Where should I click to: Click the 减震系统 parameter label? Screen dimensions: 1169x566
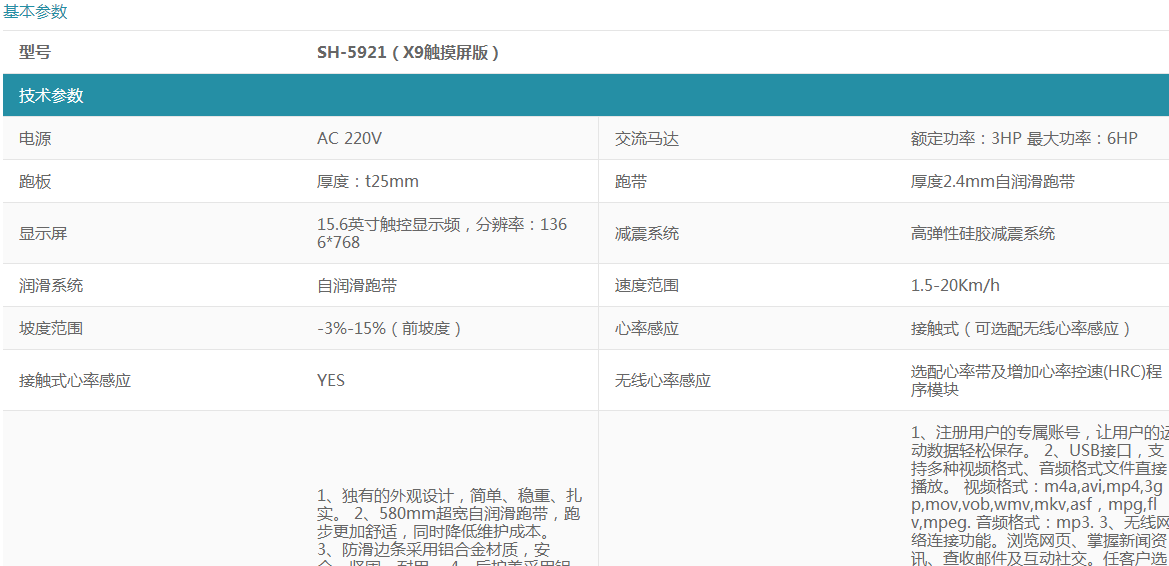[x=646, y=234]
